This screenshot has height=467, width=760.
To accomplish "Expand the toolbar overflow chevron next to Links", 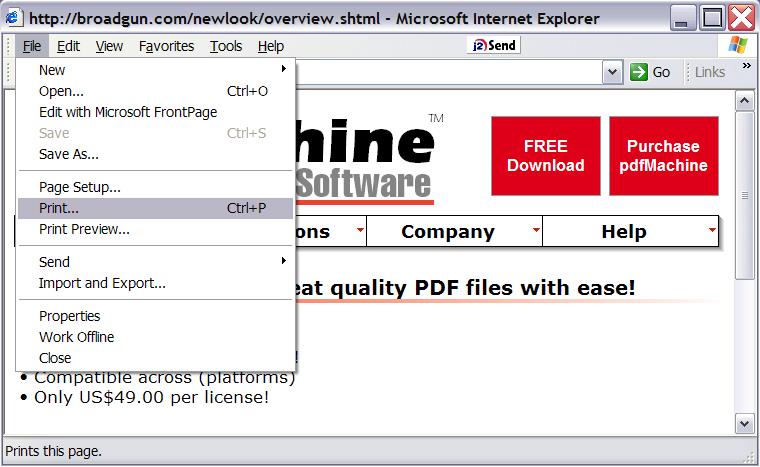I will (x=746, y=65).
